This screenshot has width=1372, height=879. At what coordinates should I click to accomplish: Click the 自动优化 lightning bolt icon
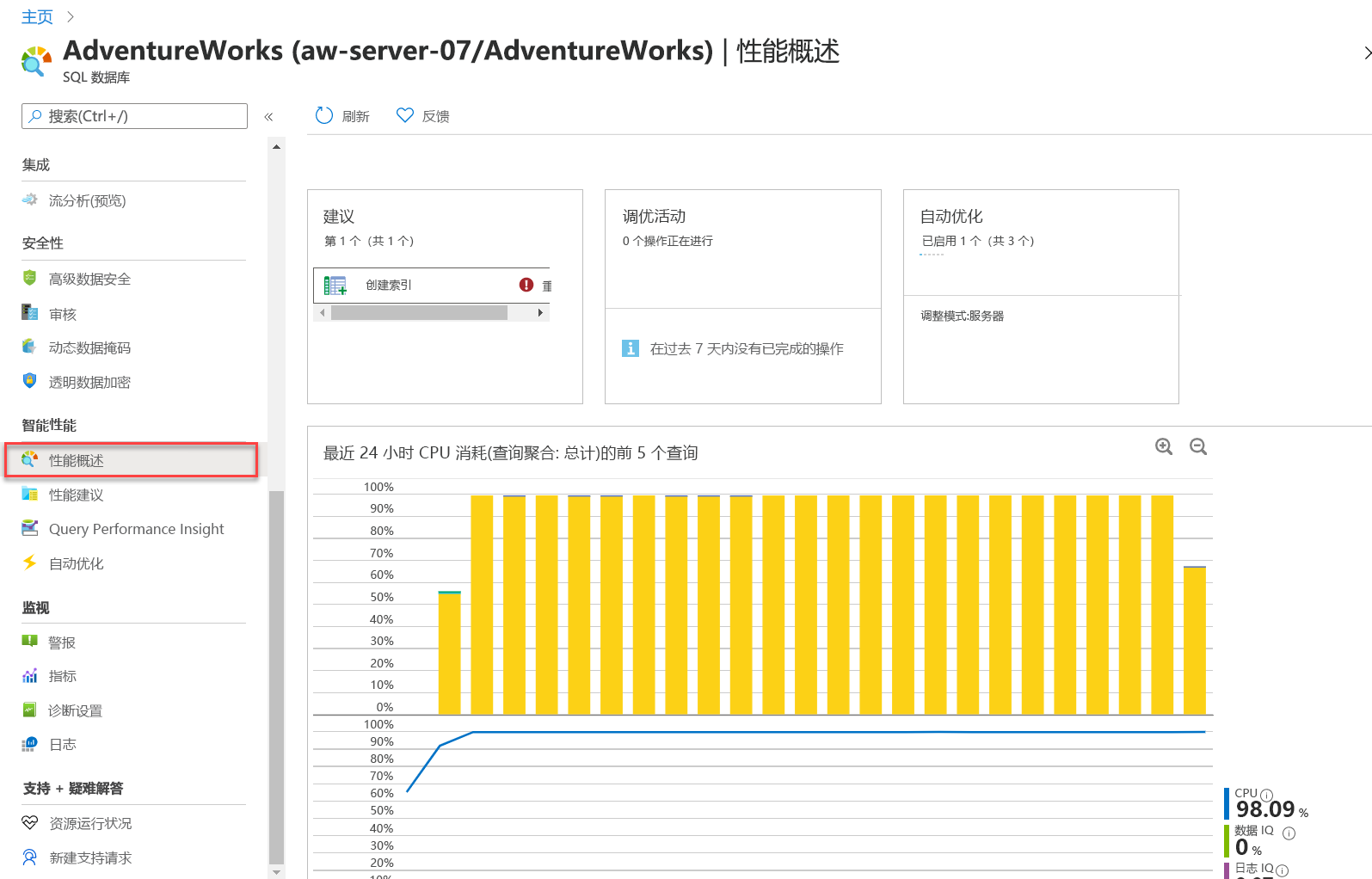(30, 562)
